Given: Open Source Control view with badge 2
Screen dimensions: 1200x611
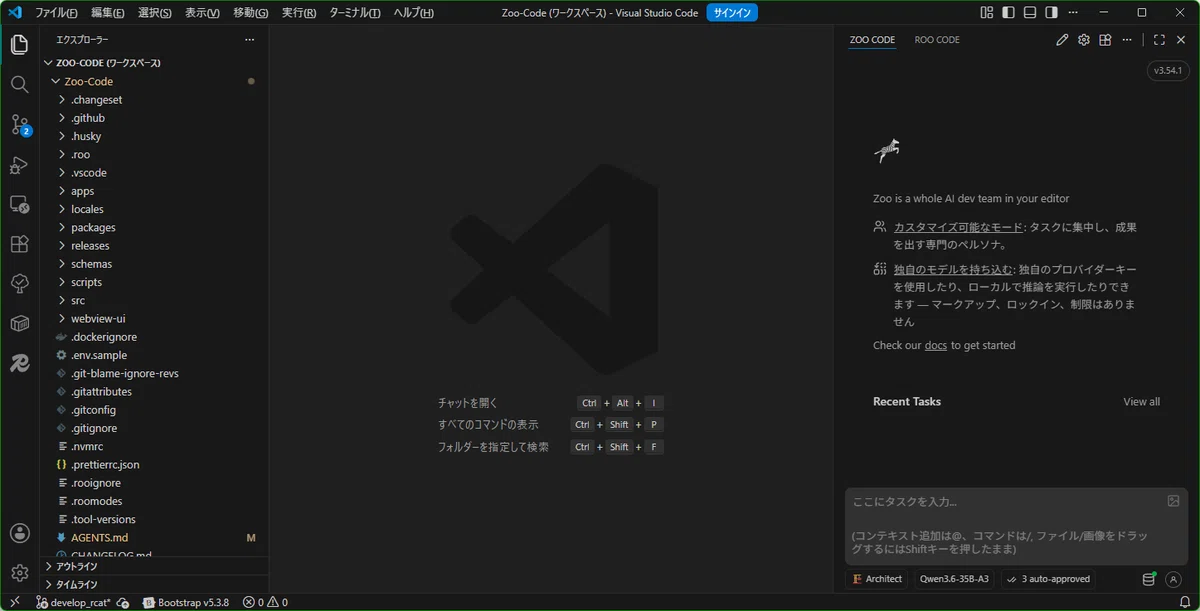Looking at the screenshot, I should point(19,125).
